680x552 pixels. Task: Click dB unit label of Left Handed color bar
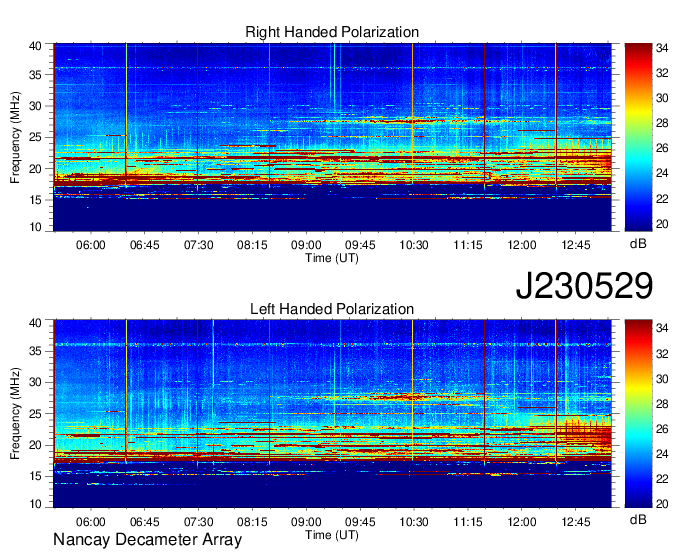pyautogui.click(x=638, y=519)
